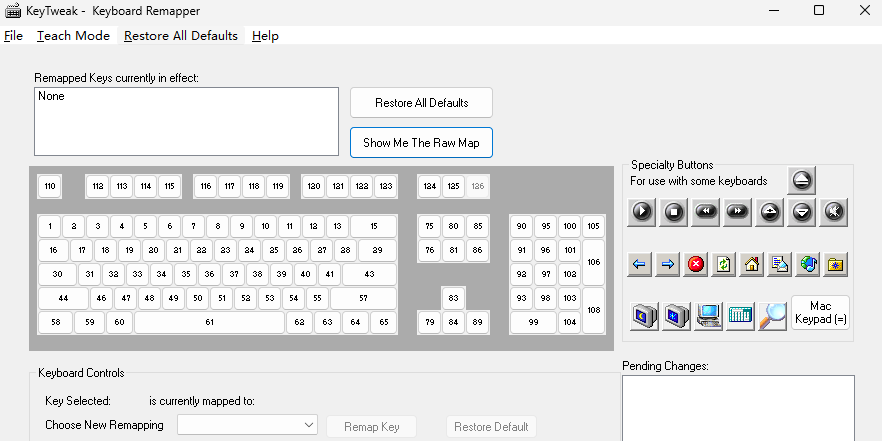Choose the Sleep monitor with moon icon
The image size is (882, 441).
pyautogui.click(x=645, y=316)
